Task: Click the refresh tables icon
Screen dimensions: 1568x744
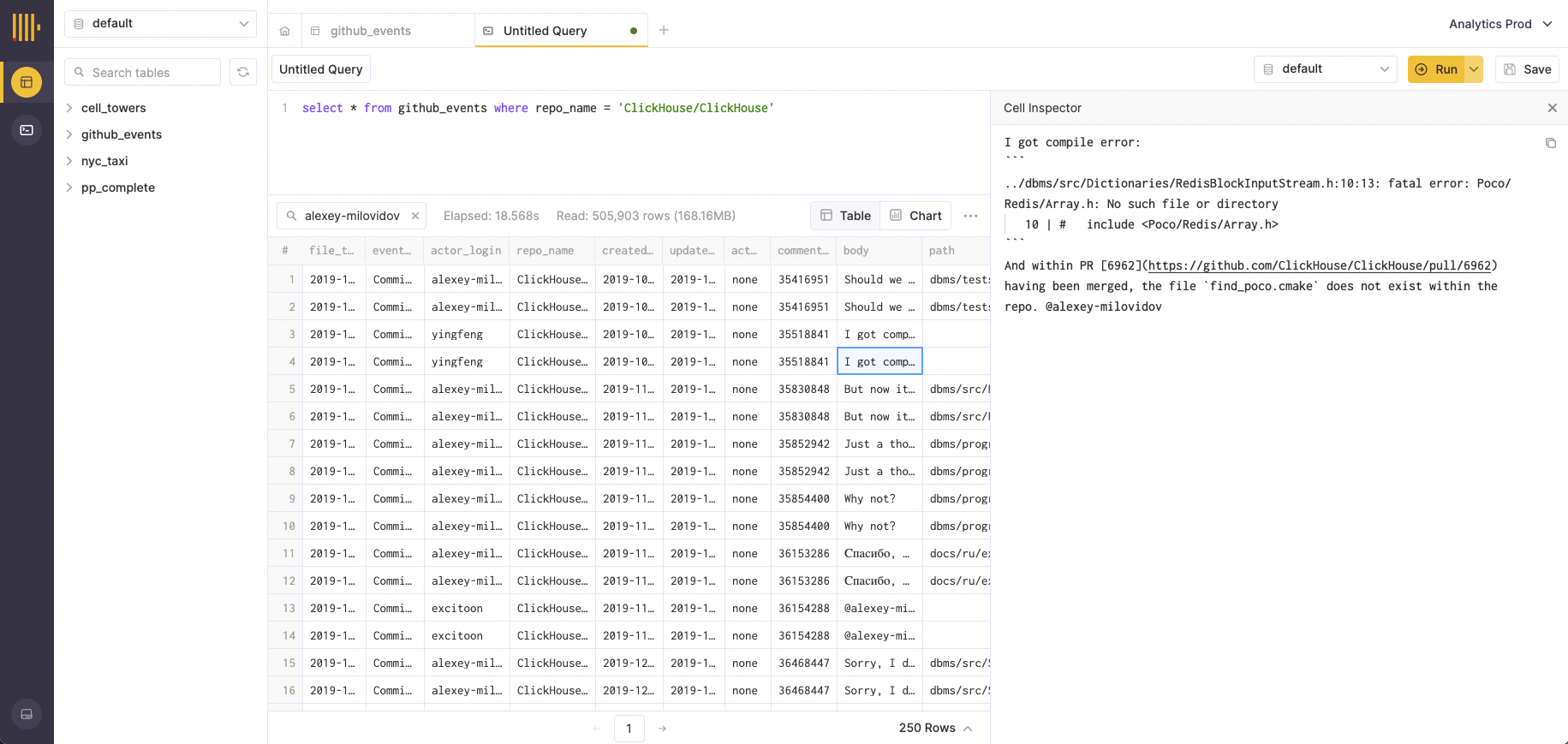Action: [243, 73]
